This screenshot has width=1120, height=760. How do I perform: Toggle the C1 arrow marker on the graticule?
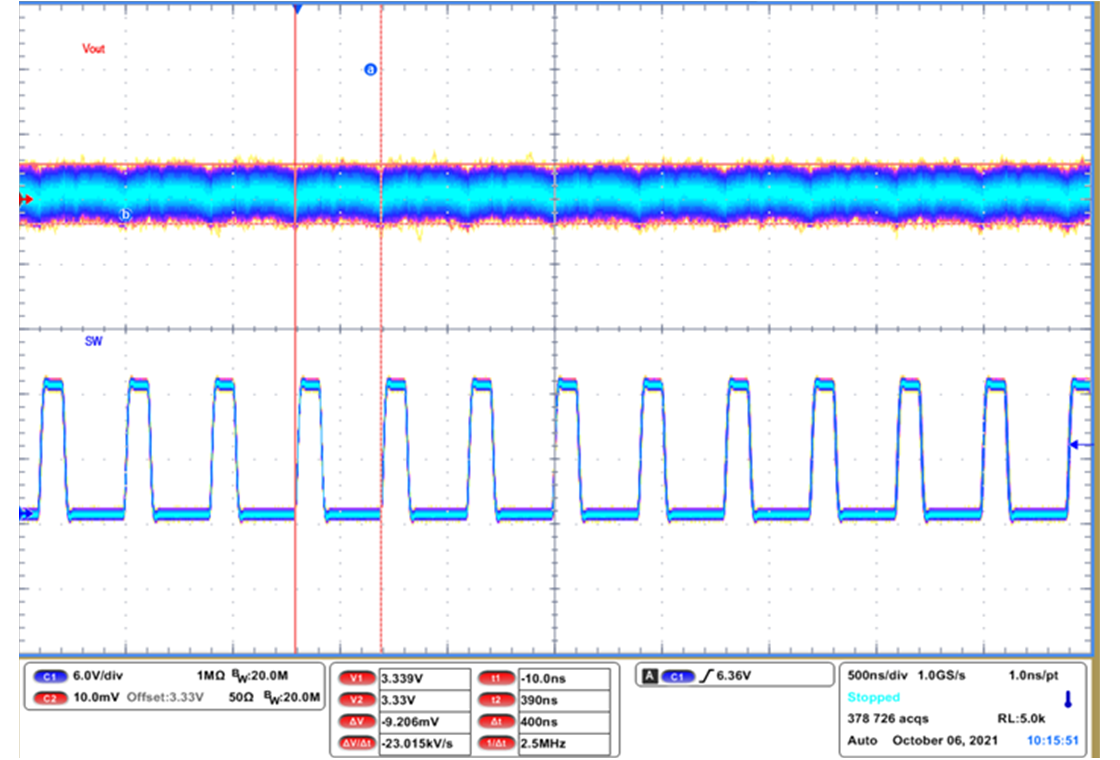tap(25, 513)
